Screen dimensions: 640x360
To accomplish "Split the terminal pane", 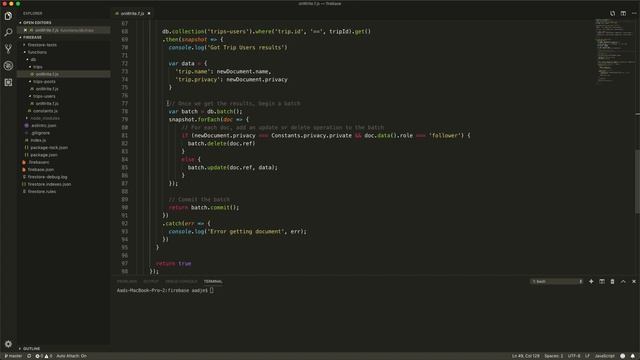I will (602, 281).
